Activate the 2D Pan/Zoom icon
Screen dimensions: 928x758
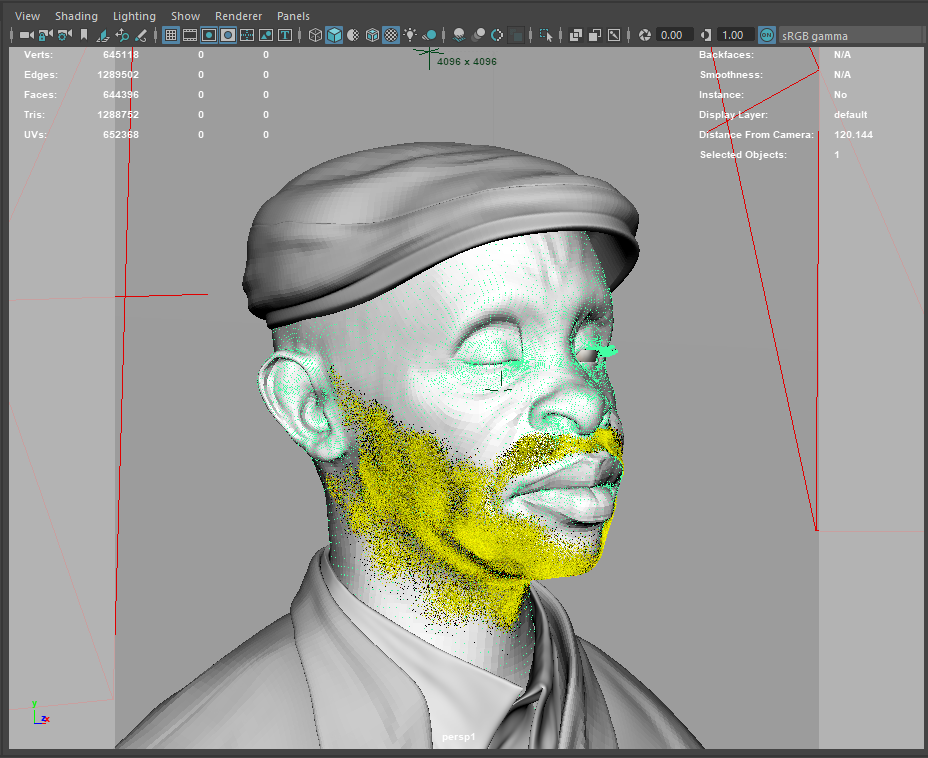click(122, 36)
